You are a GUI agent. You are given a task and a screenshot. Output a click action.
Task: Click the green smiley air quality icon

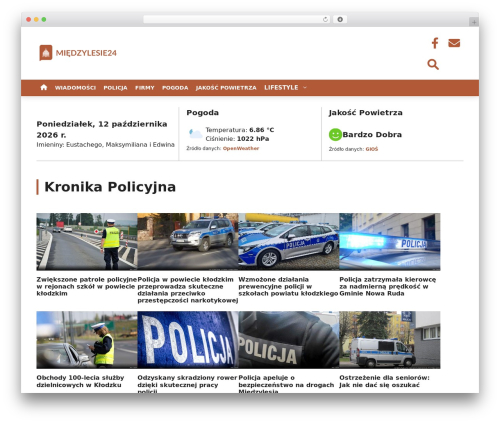335,135
